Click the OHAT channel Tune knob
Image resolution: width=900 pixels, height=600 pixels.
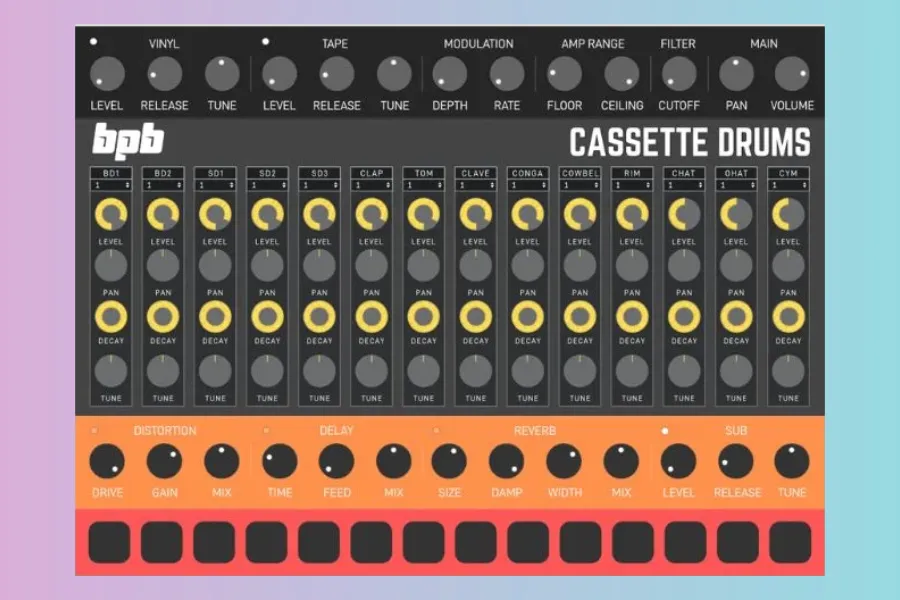click(736, 371)
